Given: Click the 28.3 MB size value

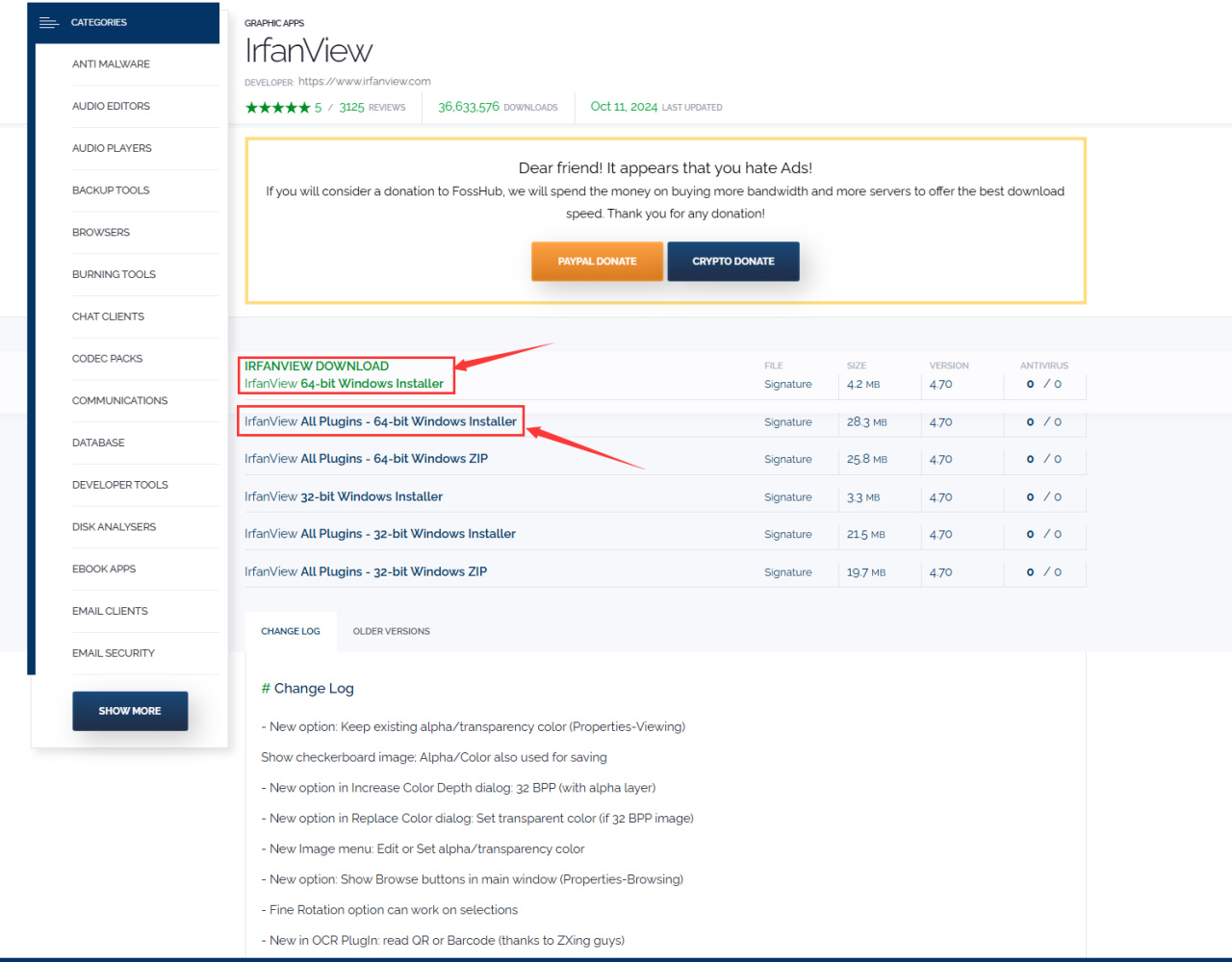Looking at the screenshot, I should 867,422.
